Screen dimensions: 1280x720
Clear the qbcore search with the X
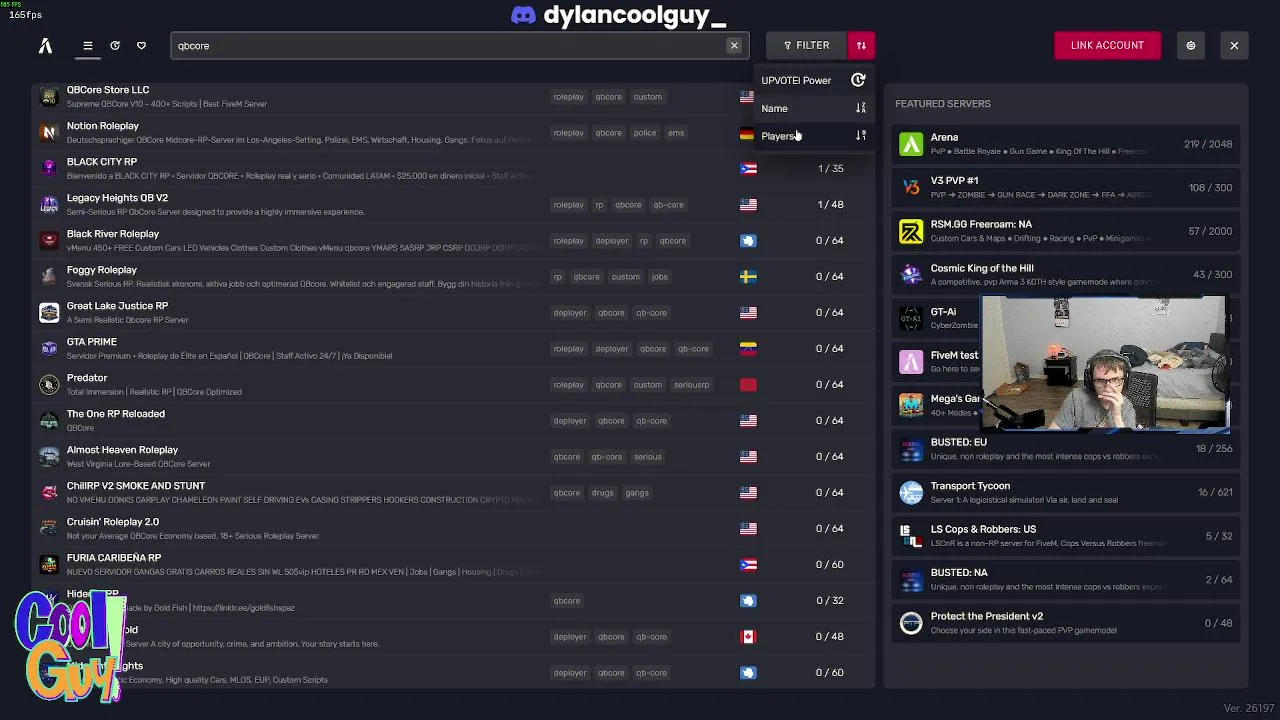tap(734, 45)
